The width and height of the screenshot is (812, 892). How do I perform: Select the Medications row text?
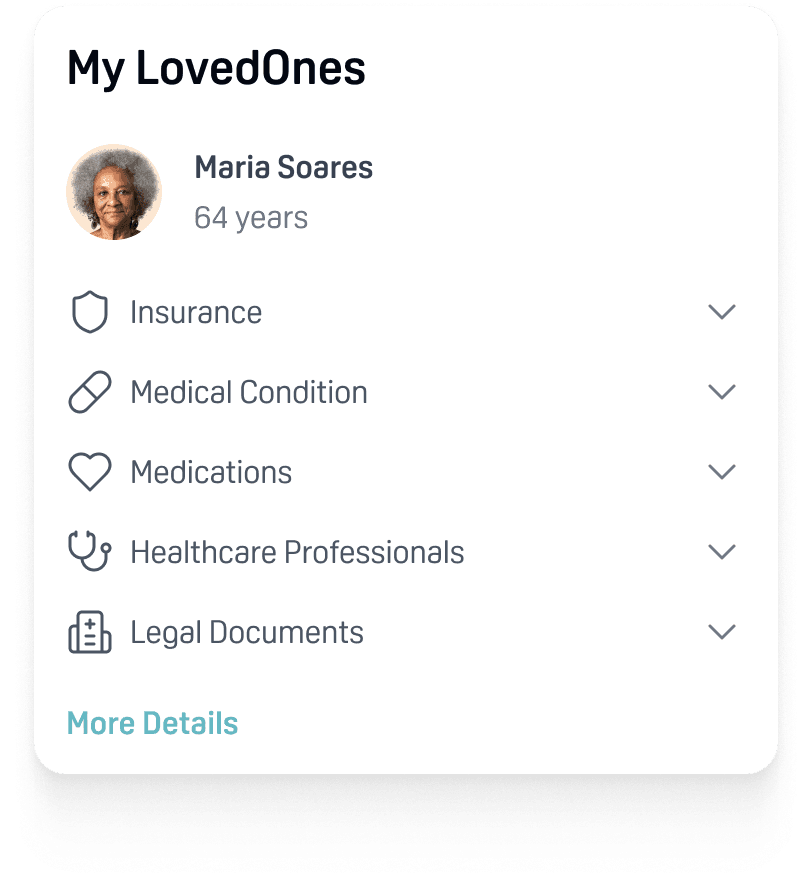click(x=210, y=471)
